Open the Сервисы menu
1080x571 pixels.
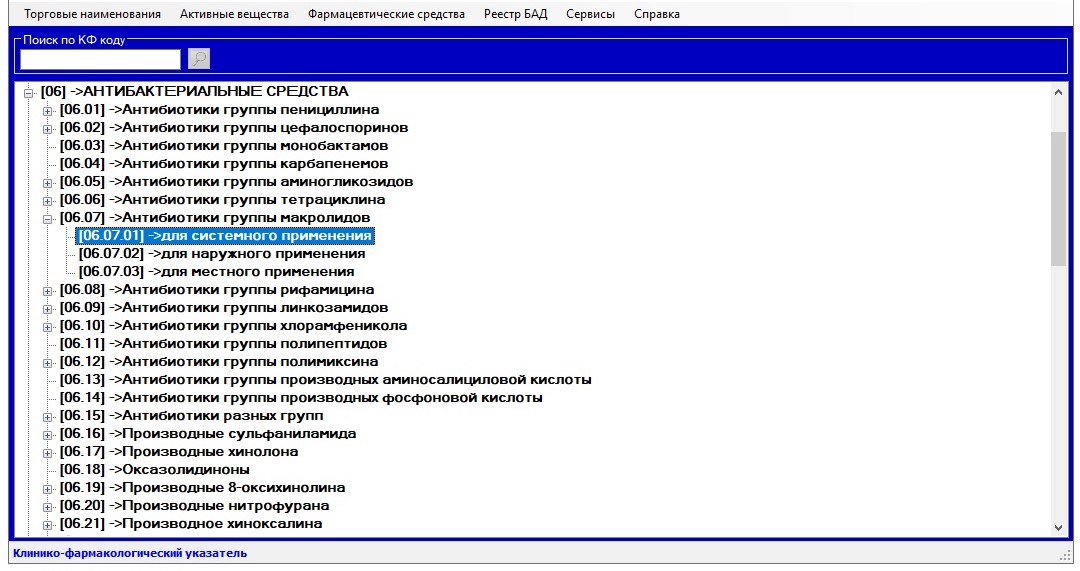(590, 14)
